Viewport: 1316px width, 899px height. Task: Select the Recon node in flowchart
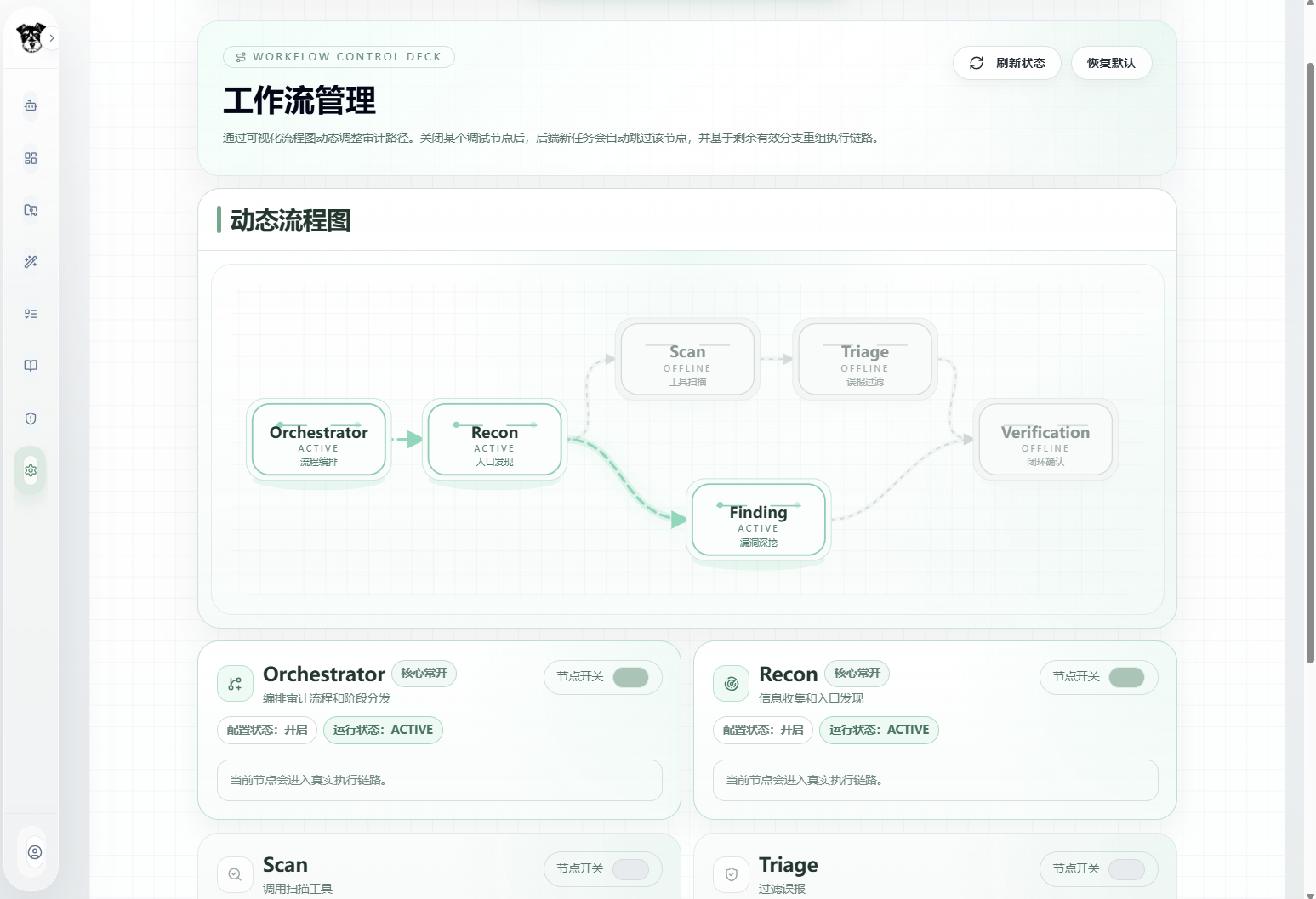point(495,440)
